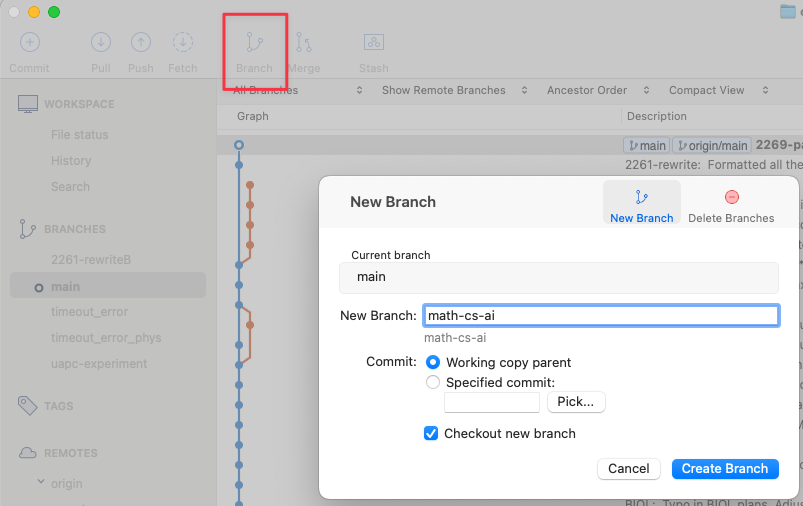803x506 pixels.
Task: Click the Cancel button
Action: [x=628, y=468]
